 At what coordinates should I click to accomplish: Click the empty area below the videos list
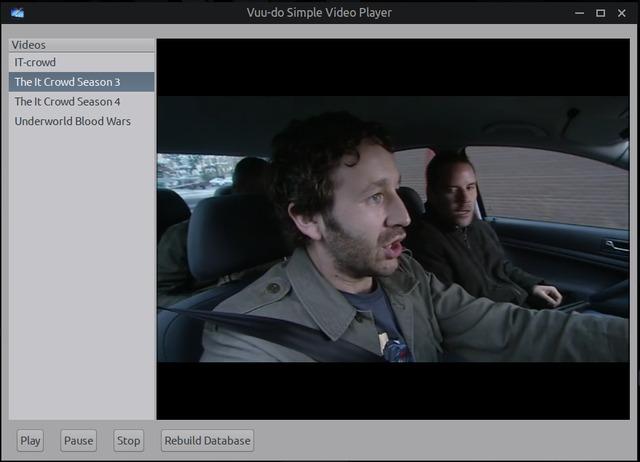pos(82,280)
